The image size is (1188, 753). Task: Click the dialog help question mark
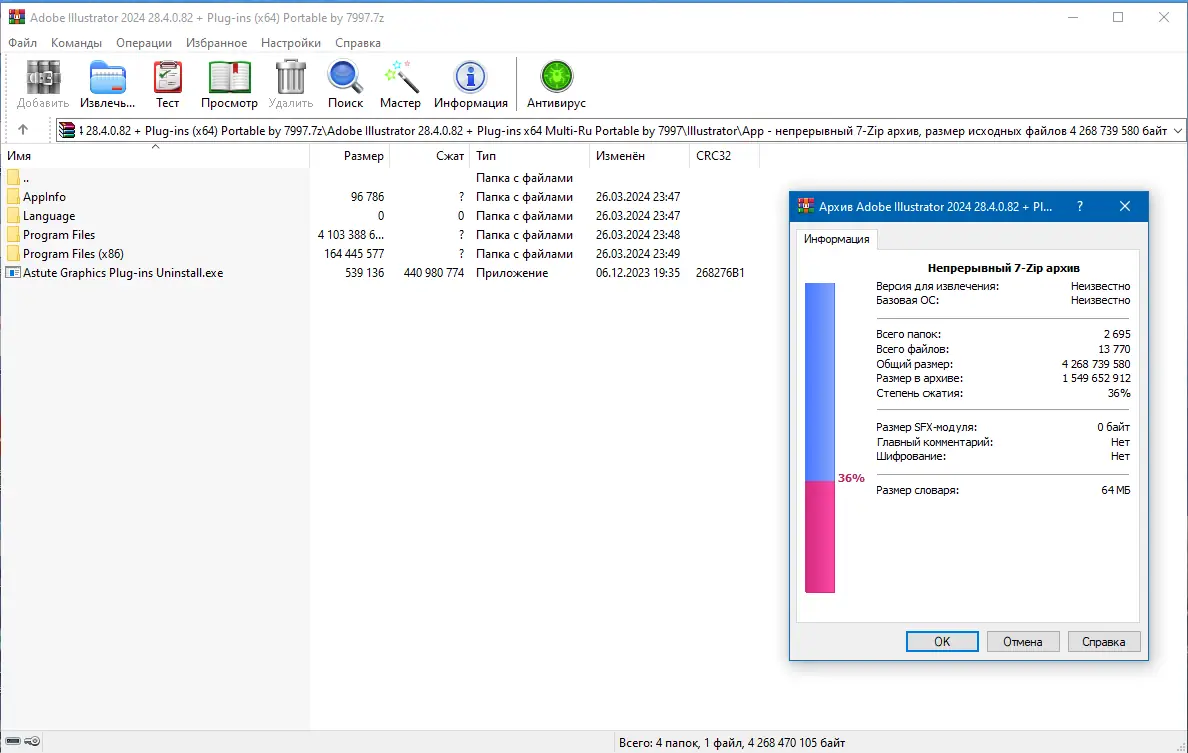(1080, 206)
